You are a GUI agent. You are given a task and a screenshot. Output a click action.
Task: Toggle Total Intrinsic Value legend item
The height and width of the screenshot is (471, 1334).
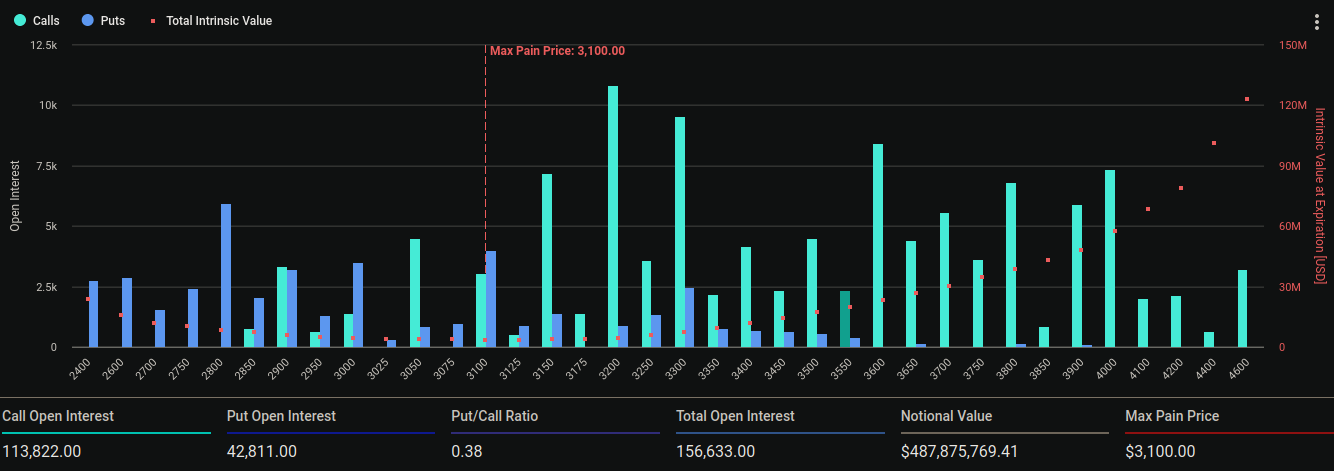[211, 20]
